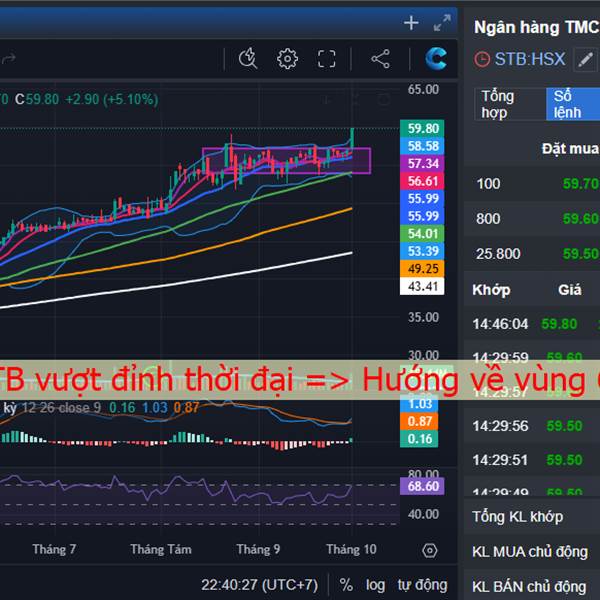Click the buy order row with 800 volume
The height and width of the screenshot is (600, 600).
pos(532,219)
